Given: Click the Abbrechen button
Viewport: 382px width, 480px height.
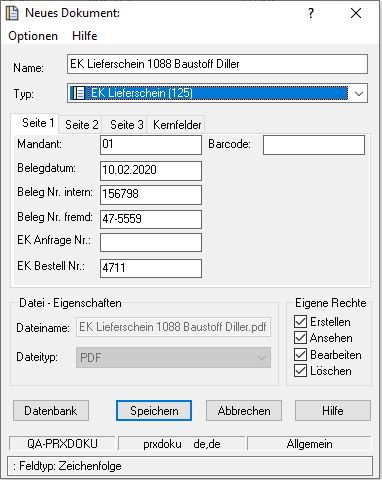Looking at the screenshot, I should (244, 411).
